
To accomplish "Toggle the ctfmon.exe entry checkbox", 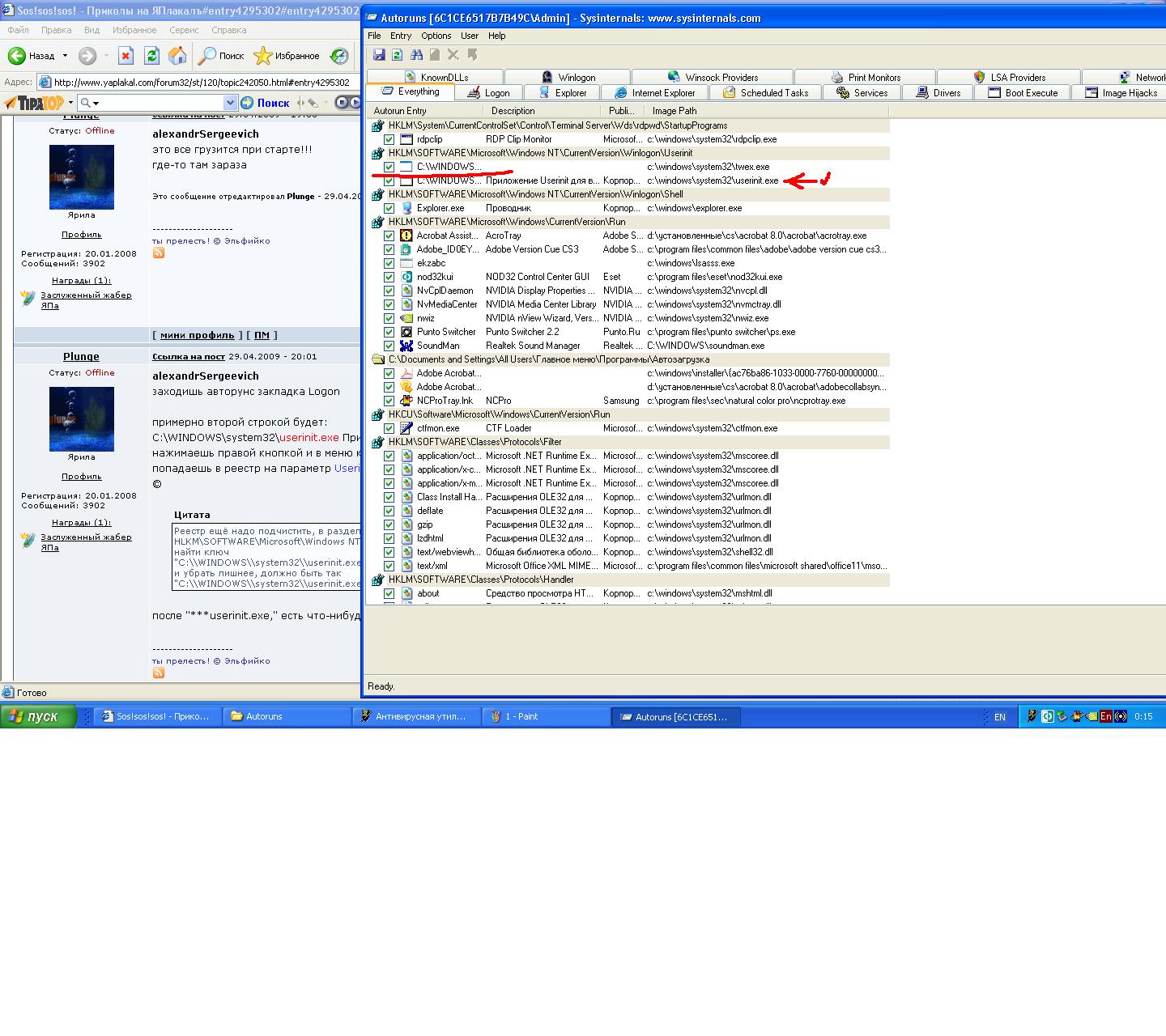I will [389, 428].
